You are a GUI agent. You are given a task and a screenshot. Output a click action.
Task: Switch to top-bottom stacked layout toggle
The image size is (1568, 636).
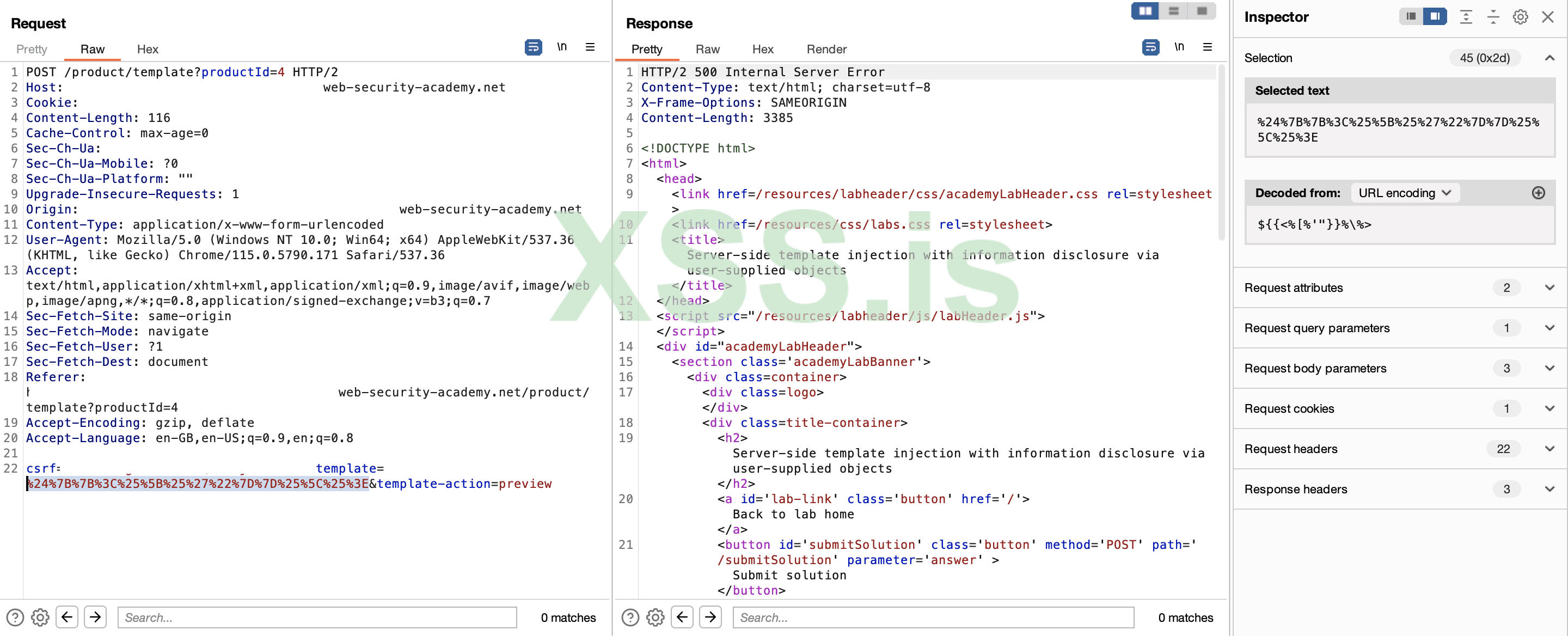(1173, 11)
